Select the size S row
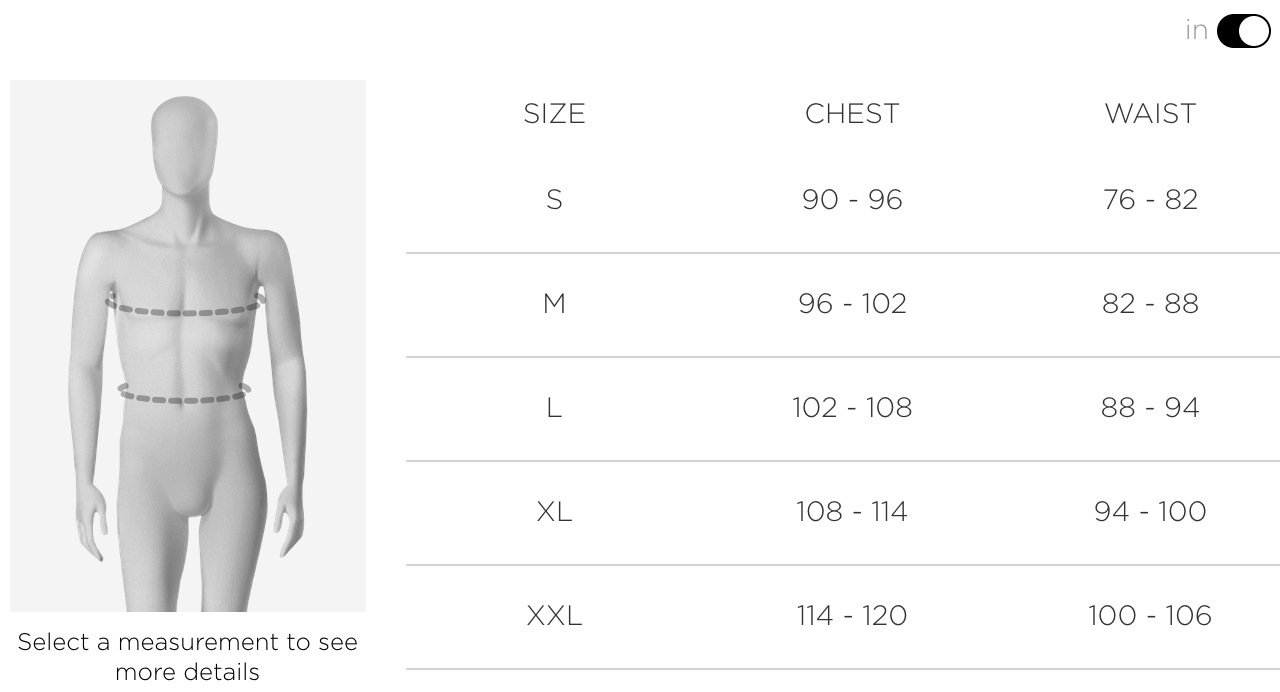Image resolution: width=1280 pixels, height=692 pixels. click(x=554, y=199)
